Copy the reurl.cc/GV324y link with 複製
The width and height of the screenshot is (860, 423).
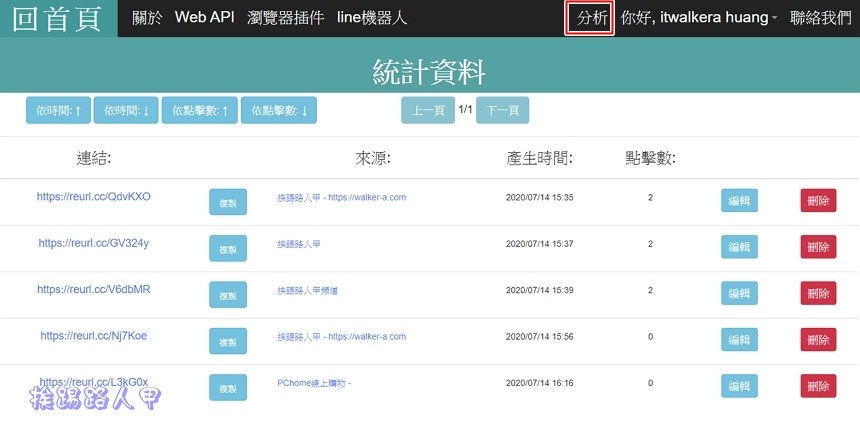click(x=227, y=248)
